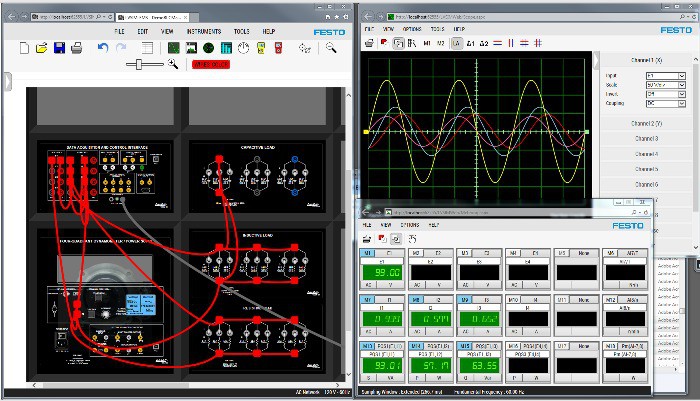Open the INSTRUMENTS menu
Image resolution: width=700 pixels, height=401 pixels.
[203, 31]
